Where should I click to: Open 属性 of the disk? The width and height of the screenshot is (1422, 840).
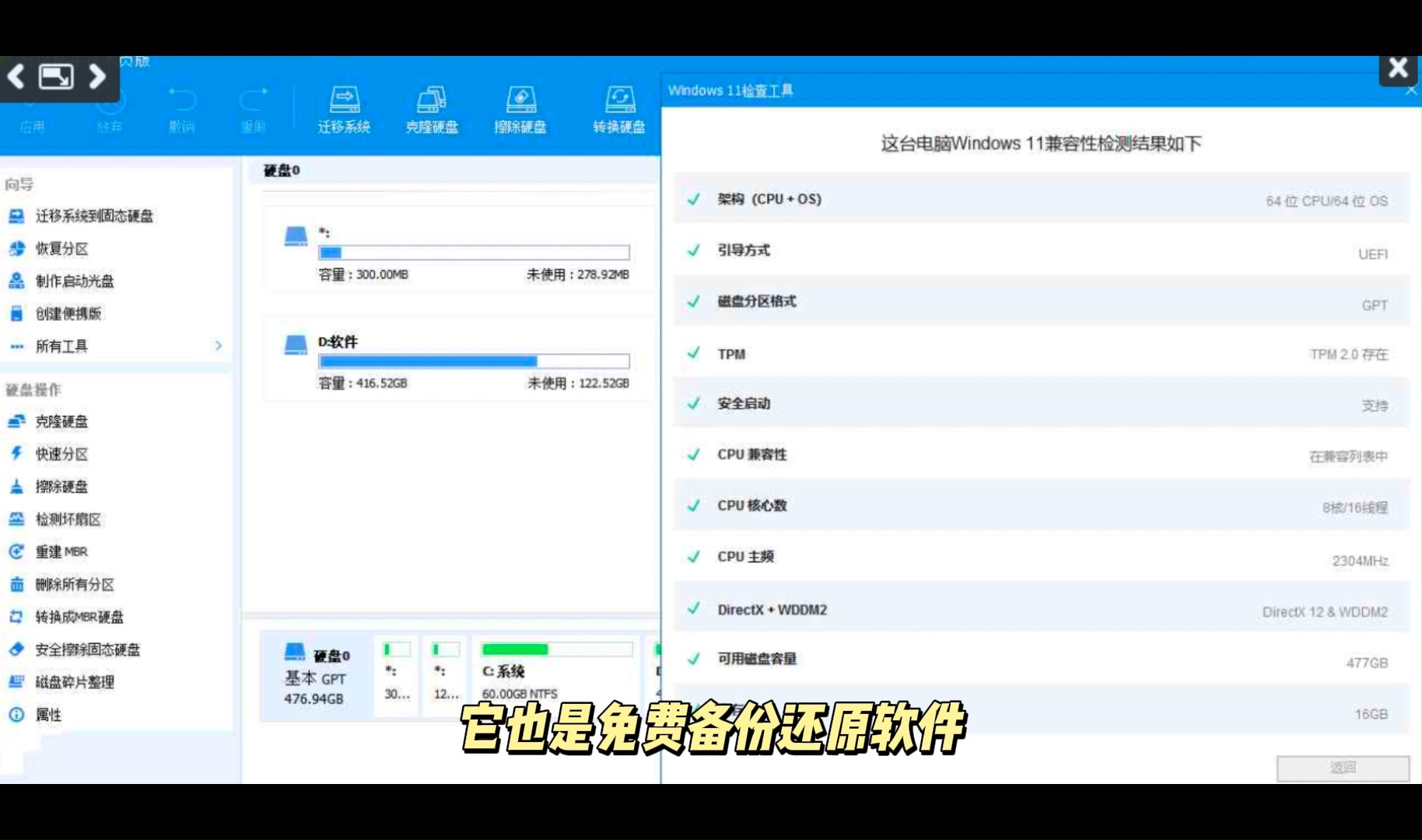(x=48, y=715)
